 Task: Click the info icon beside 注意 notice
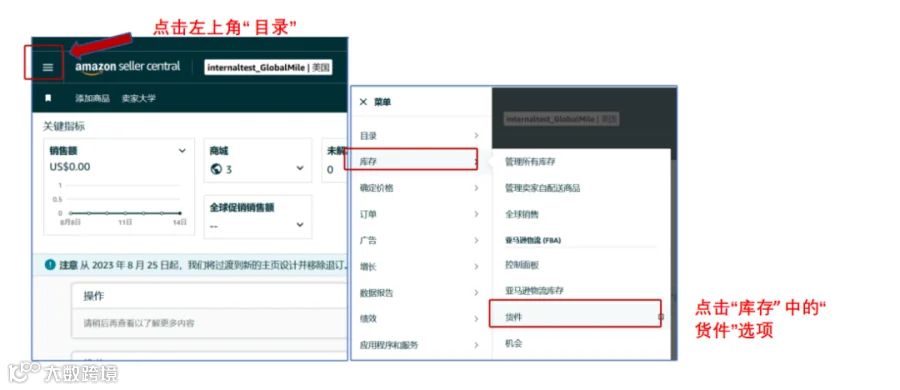[x=51, y=265]
